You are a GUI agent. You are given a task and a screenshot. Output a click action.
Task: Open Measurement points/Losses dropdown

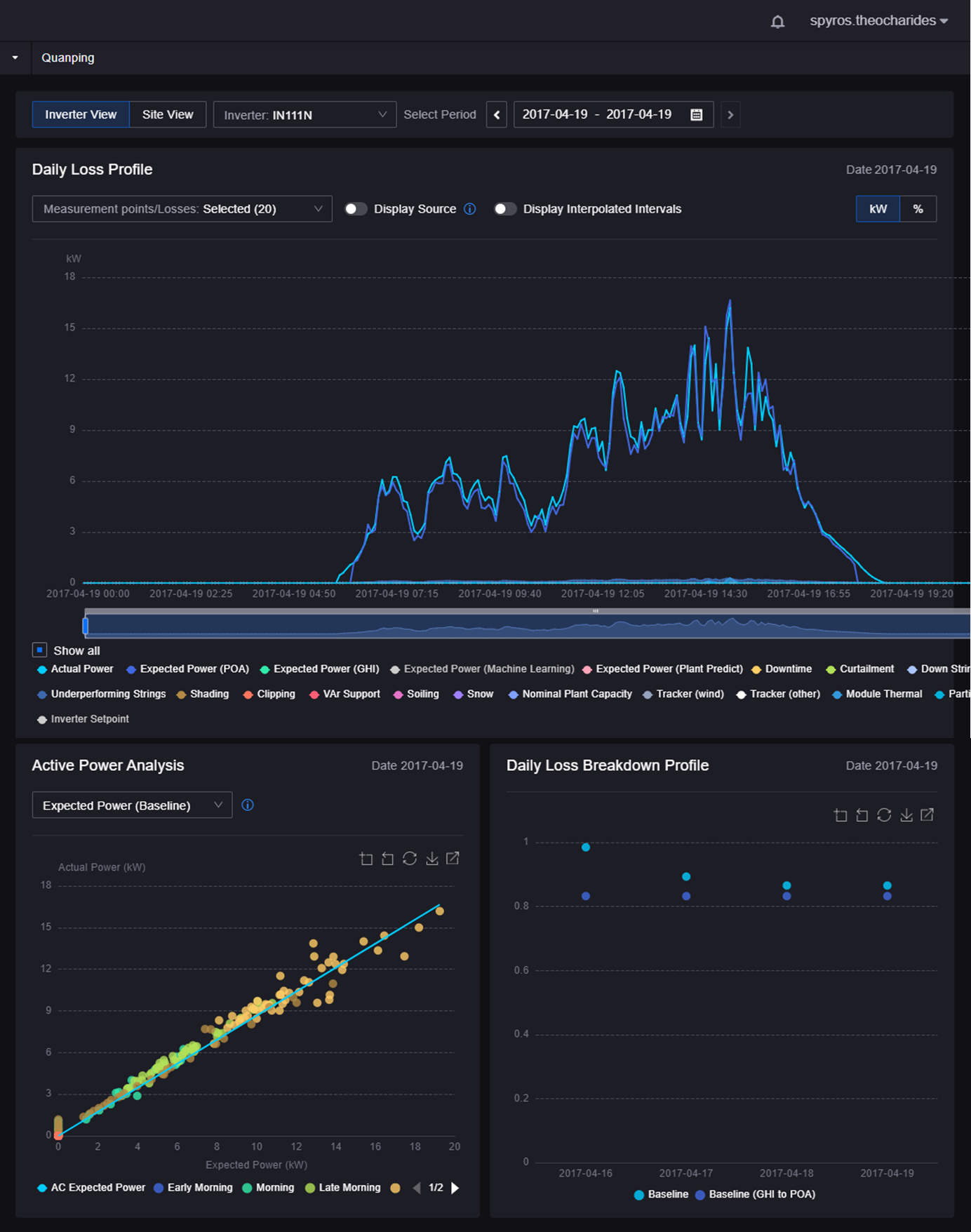pos(182,209)
